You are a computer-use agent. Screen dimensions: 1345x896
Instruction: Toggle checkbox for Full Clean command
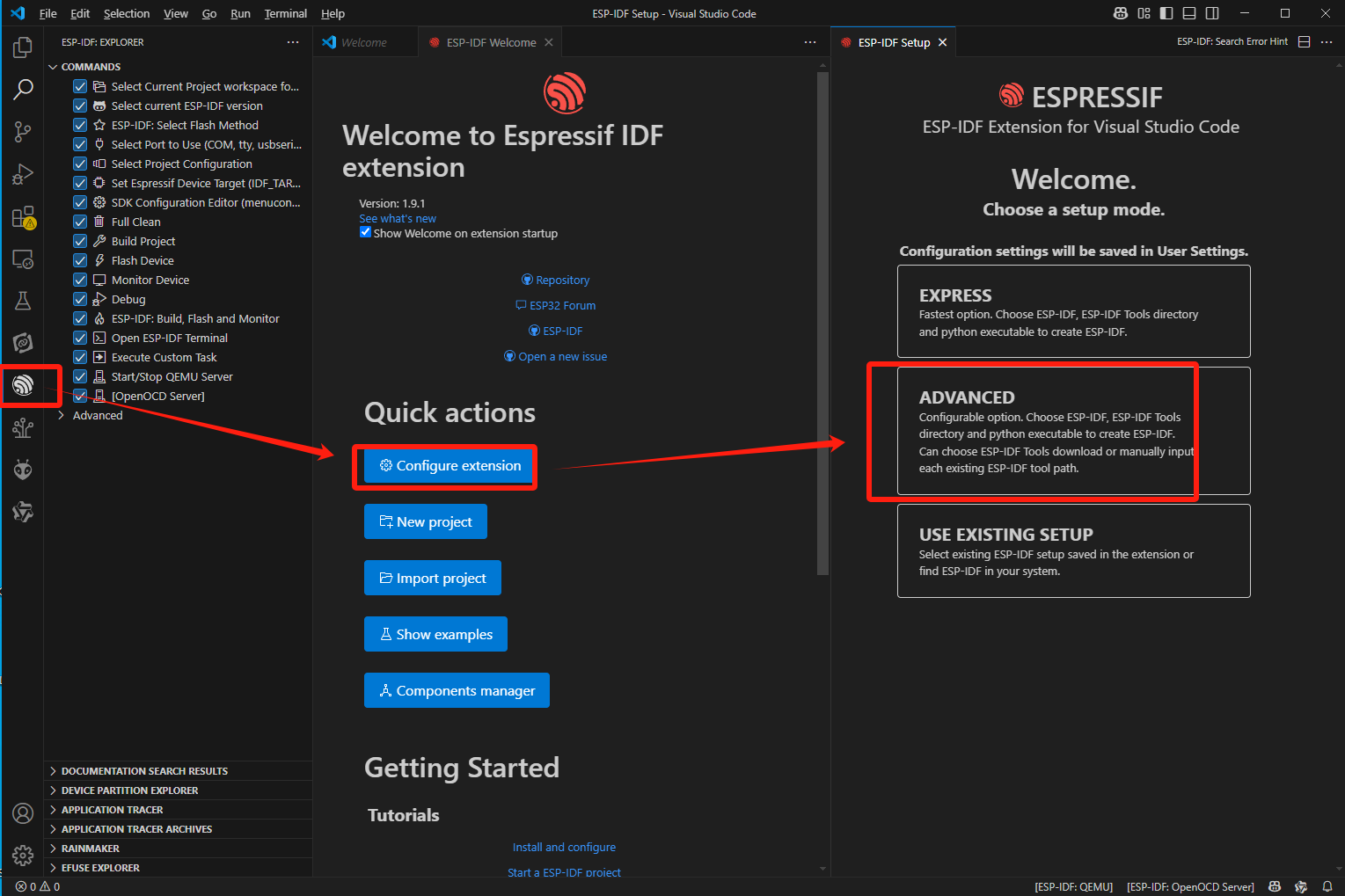point(80,222)
